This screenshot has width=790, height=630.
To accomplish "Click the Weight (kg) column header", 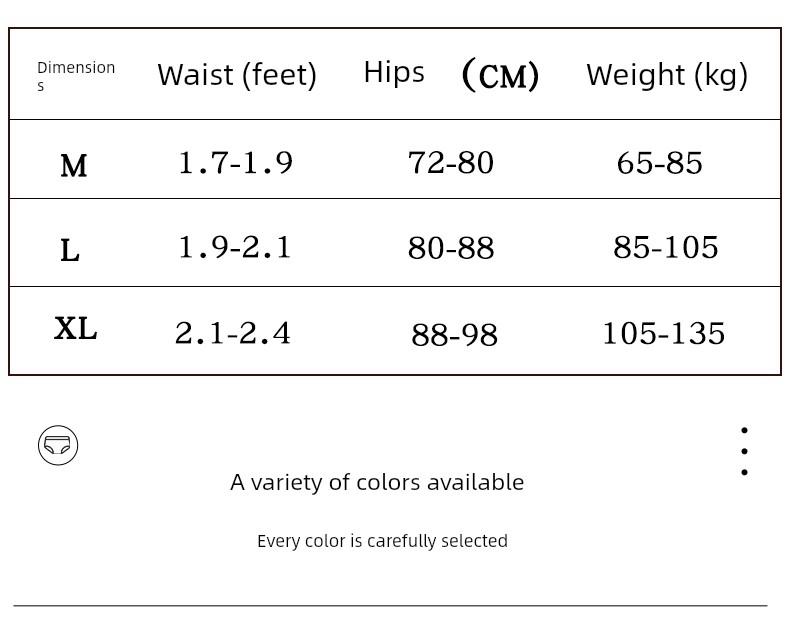I will [x=667, y=76].
